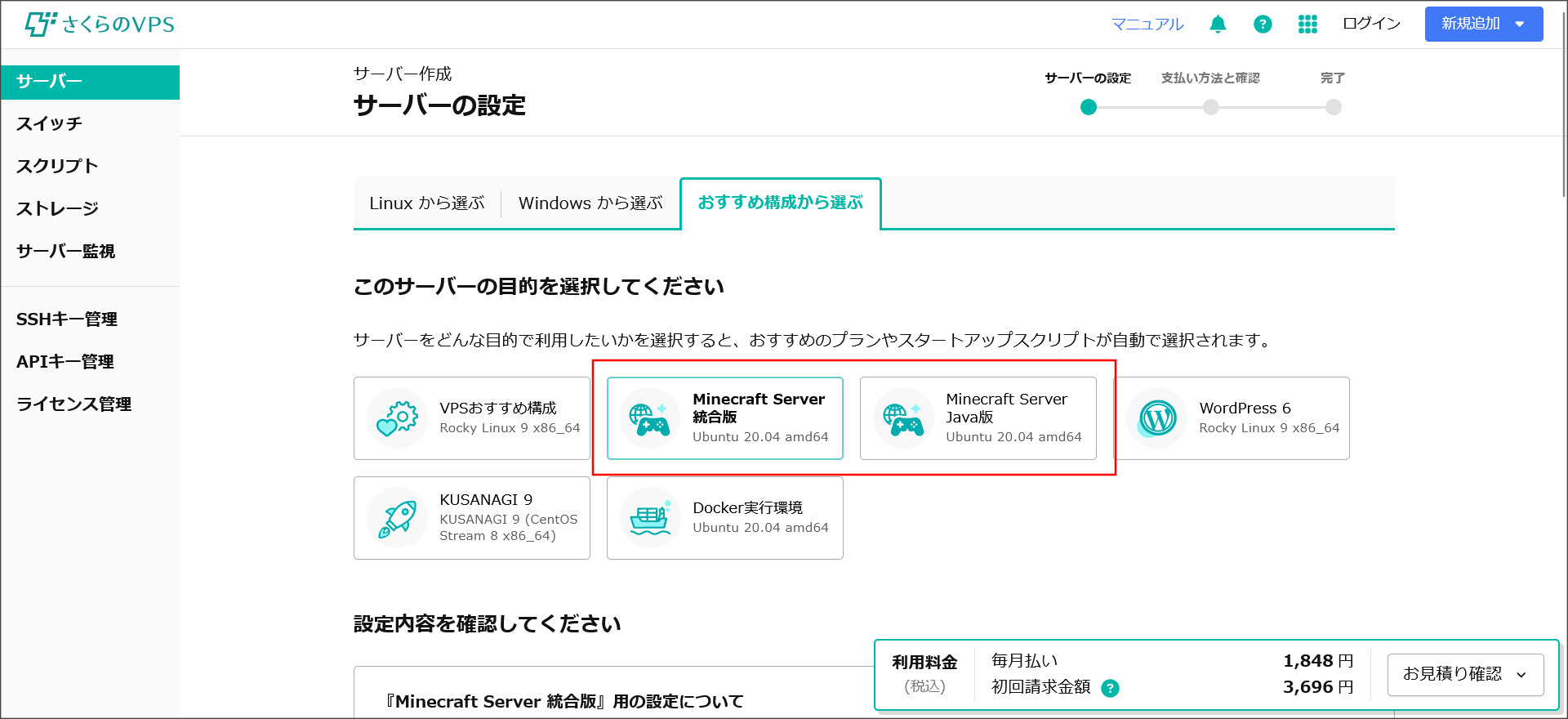
Task: Click the 1,848 円 monthly price
Action: (1318, 661)
